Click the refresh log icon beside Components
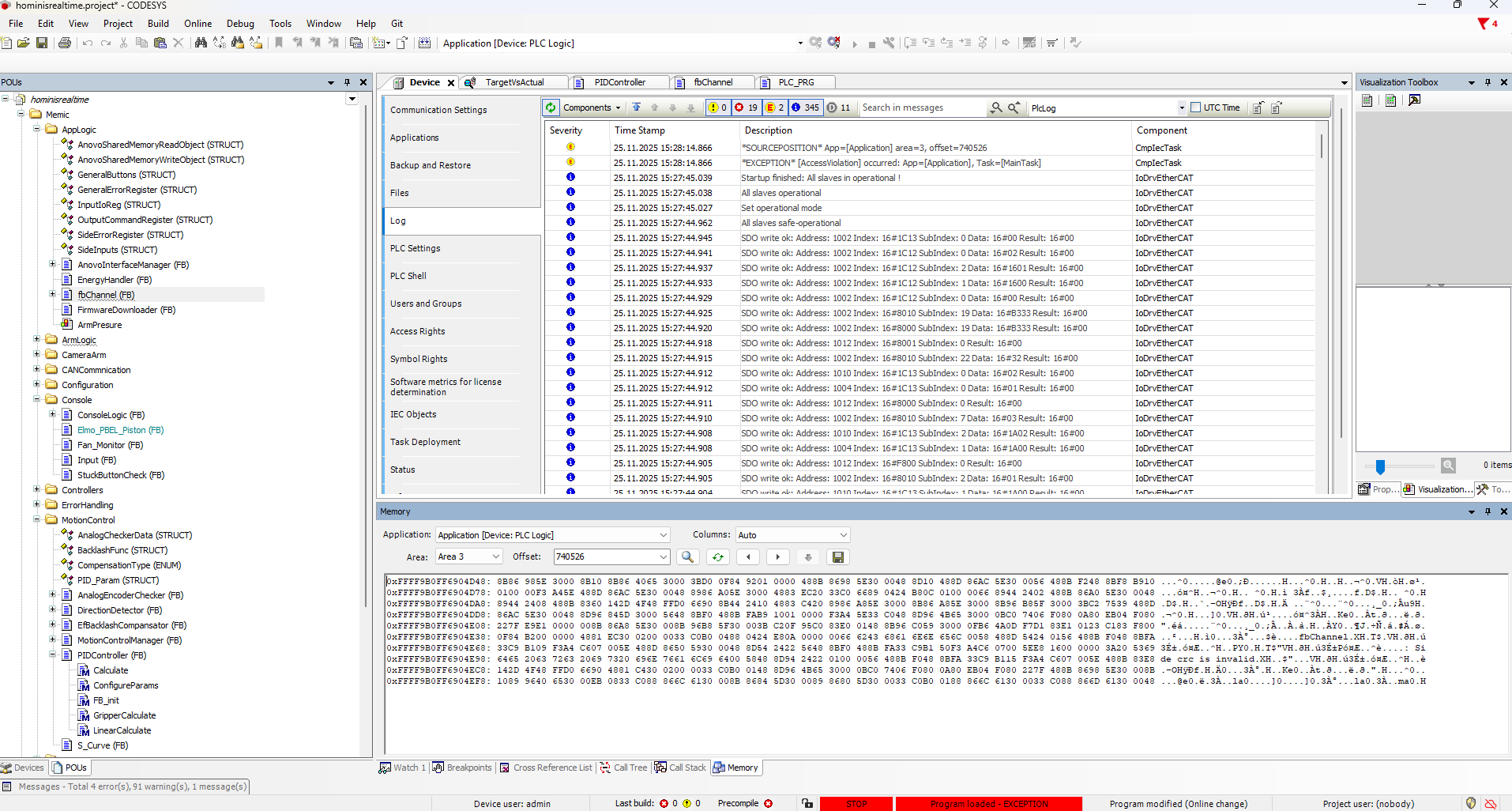Viewport: 1512px width, 811px height. click(x=551, y=108)
